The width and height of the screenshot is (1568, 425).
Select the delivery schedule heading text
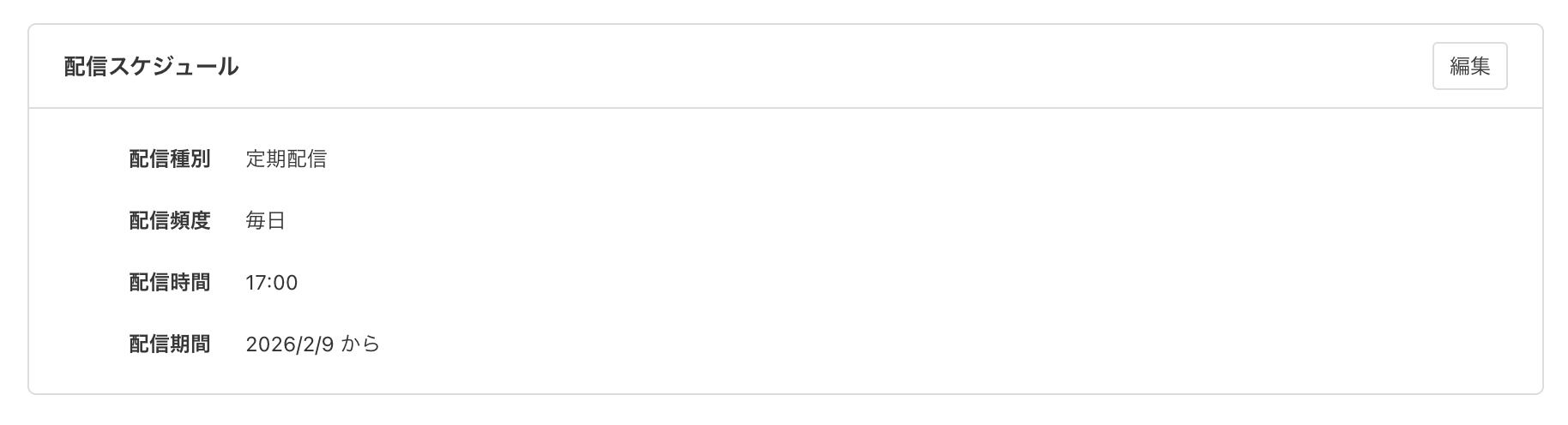151,66
